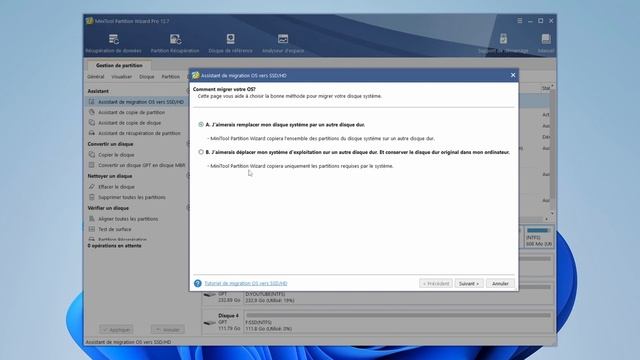Select 'Supprimer toutes les partitions'
This screenshot has height=360, width=640.
[132, 198]
